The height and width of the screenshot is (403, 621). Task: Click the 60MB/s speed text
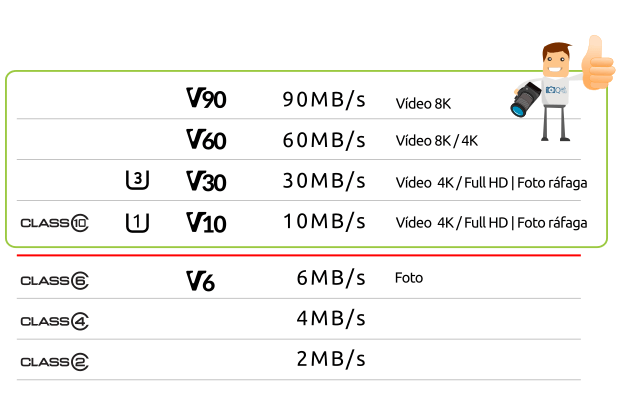click(324, 140)
